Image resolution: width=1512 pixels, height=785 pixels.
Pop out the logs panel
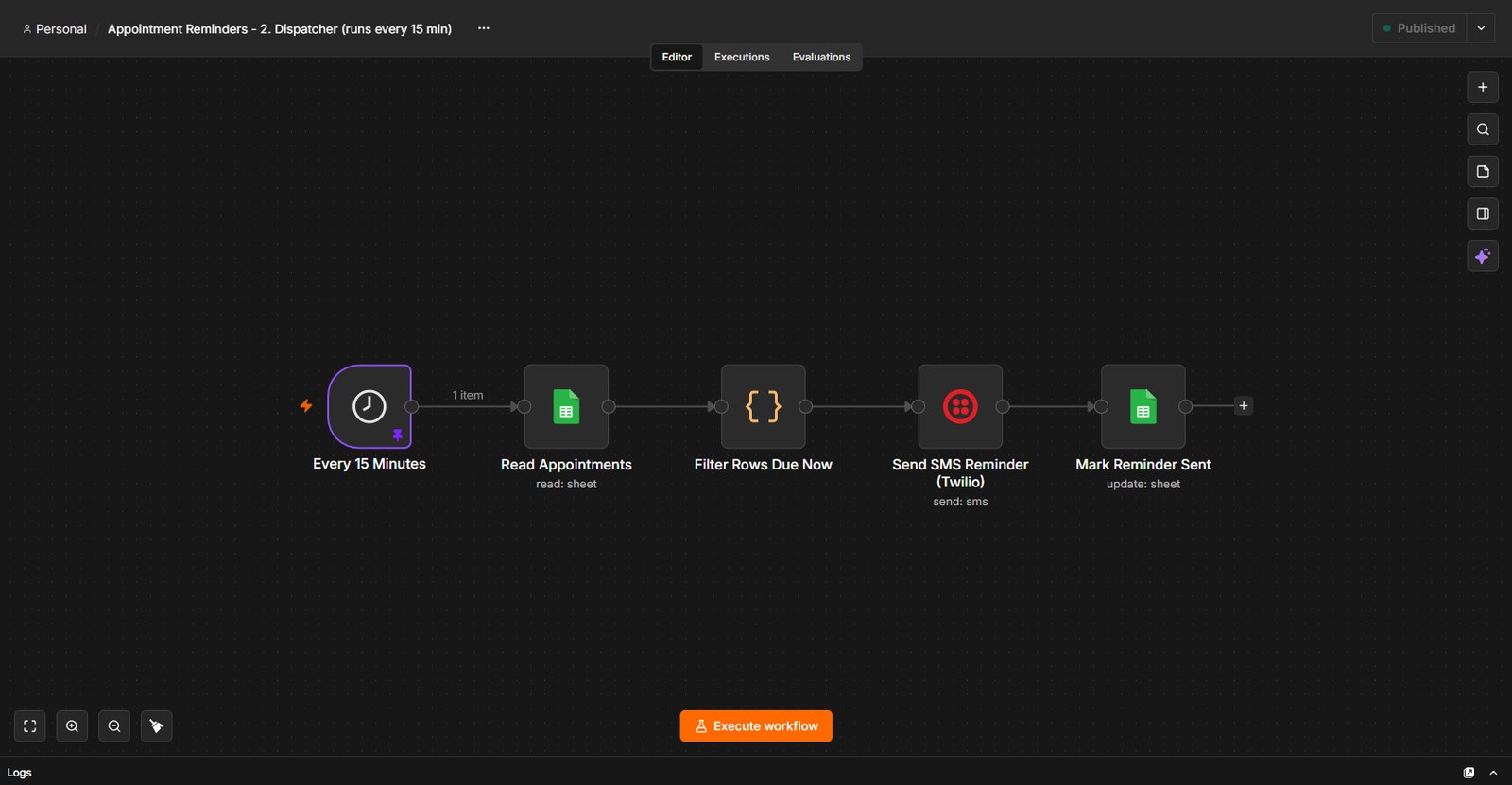(1469, 773)
